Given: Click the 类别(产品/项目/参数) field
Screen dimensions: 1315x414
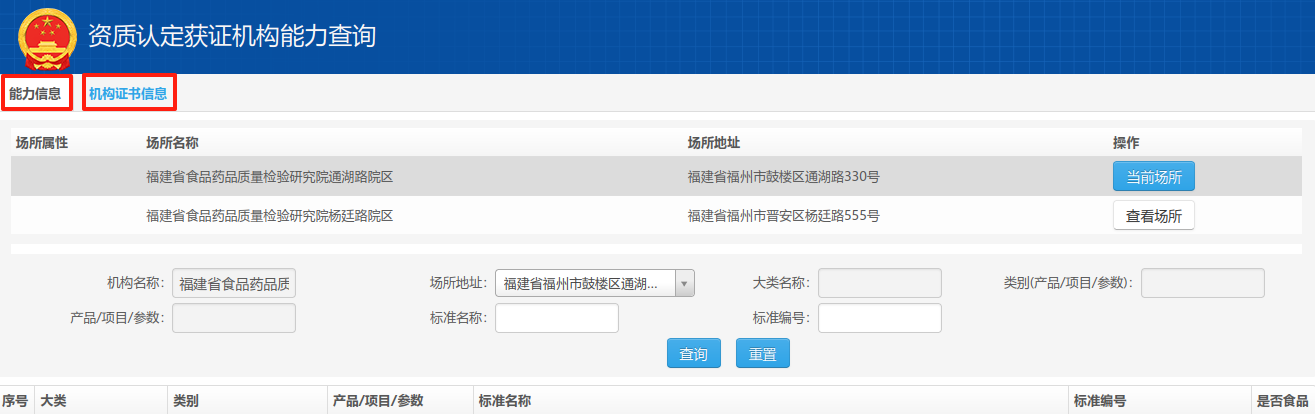Looking at the screenshot, I should coord(1203,284).
